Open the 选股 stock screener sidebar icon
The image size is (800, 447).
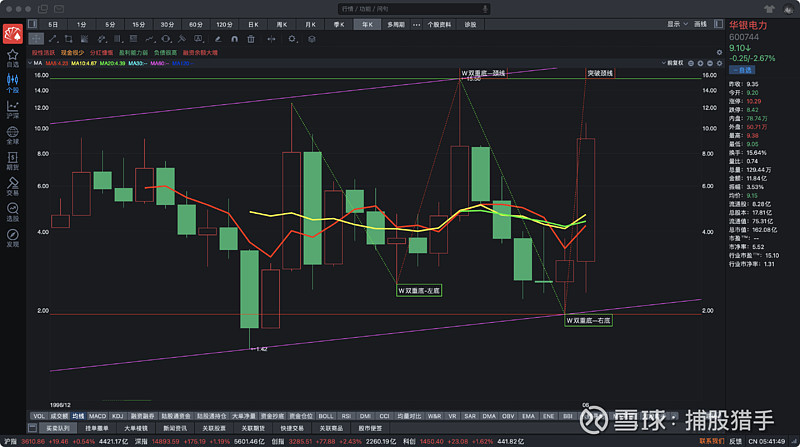pyautogui.click(x=13, y=212)
